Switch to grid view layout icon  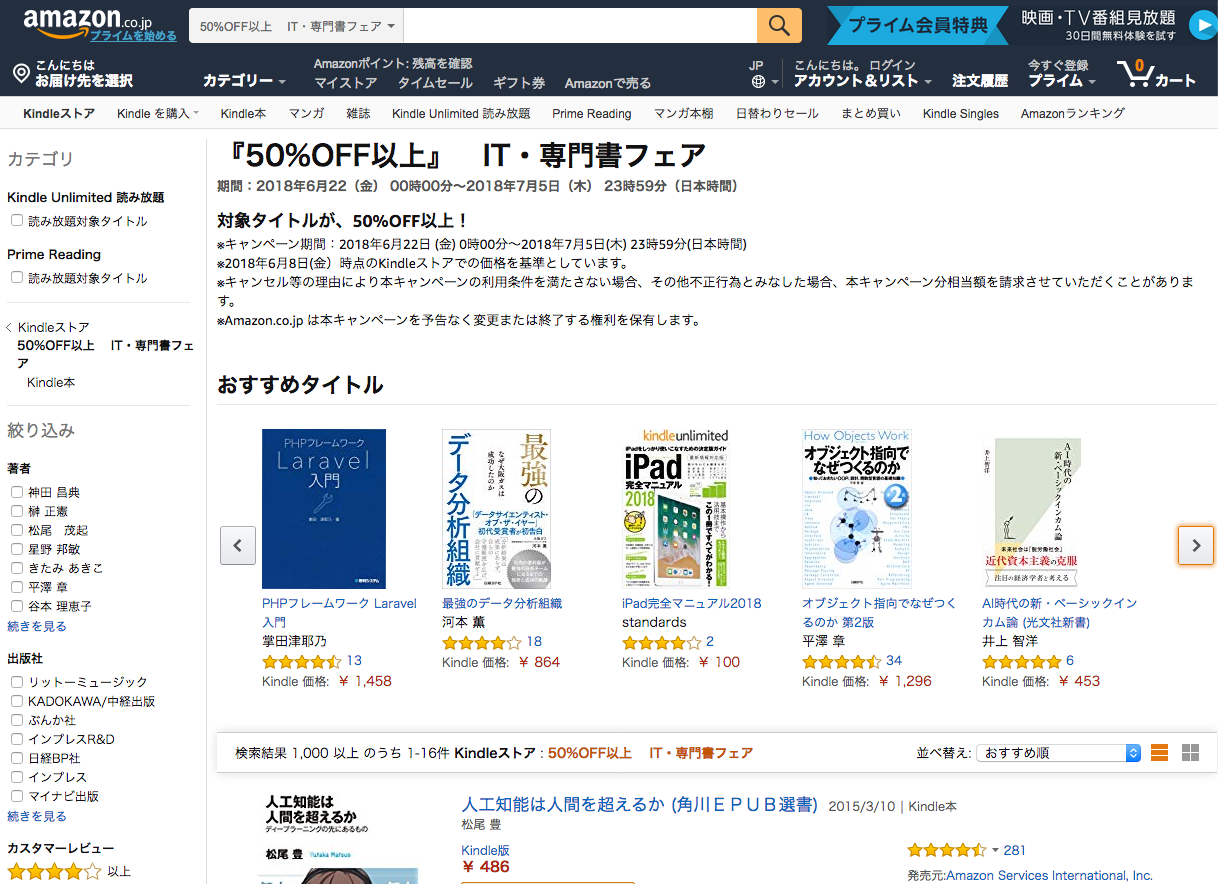click(x=1190, y=753)
